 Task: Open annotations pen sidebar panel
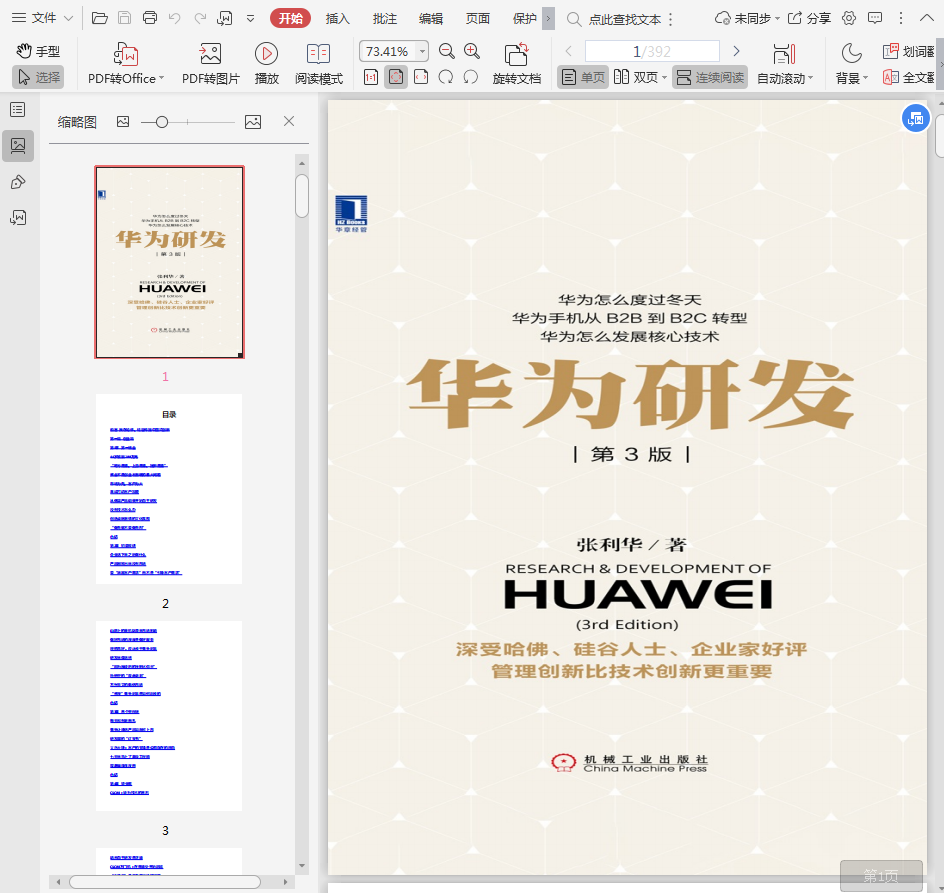pyautogui.click(x=18, y=182)
